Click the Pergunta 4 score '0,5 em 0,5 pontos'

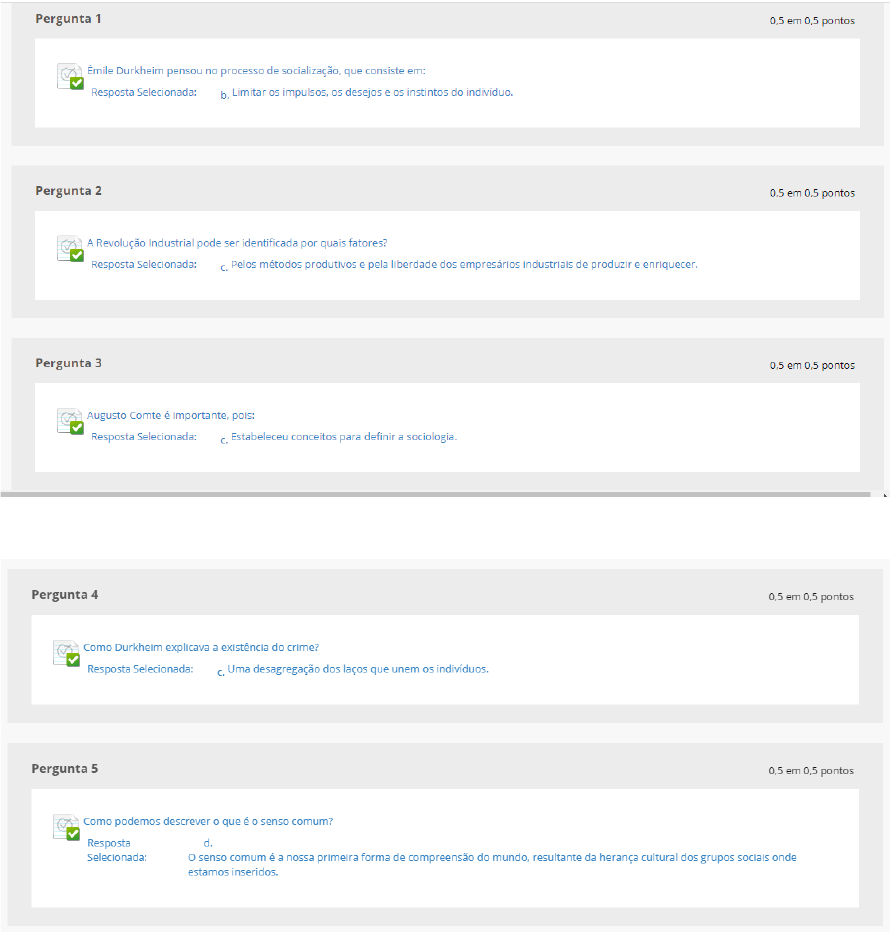coord(811,597)
